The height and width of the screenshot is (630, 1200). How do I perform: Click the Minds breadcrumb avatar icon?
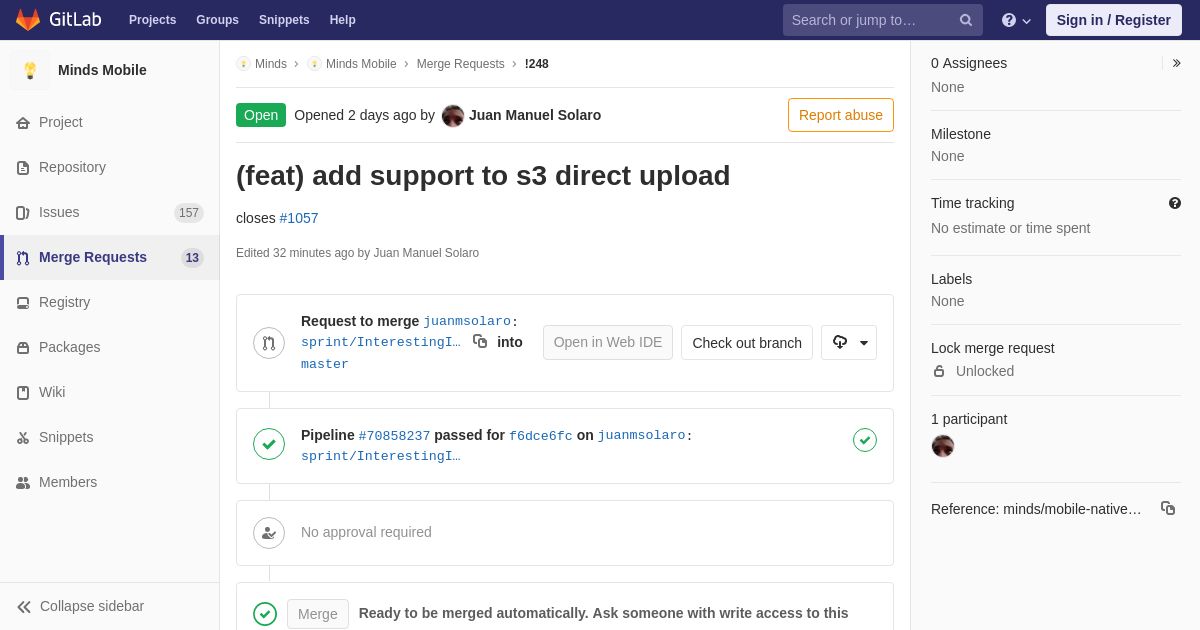pos(243,64)
